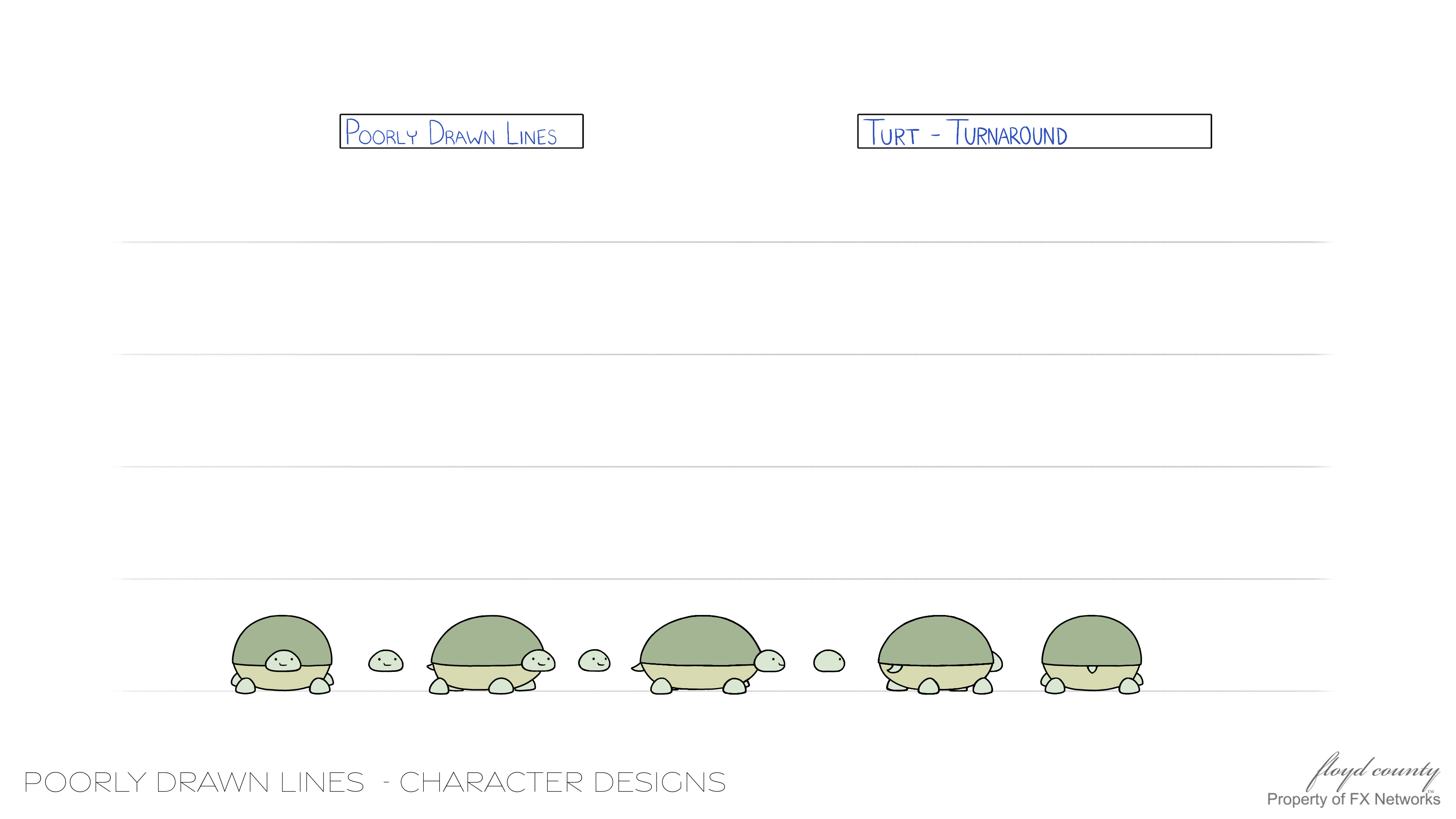Click the Property of FX Networks text
The height and width of the screenshot is (819, 1456).
click(x=1353, y=799)
